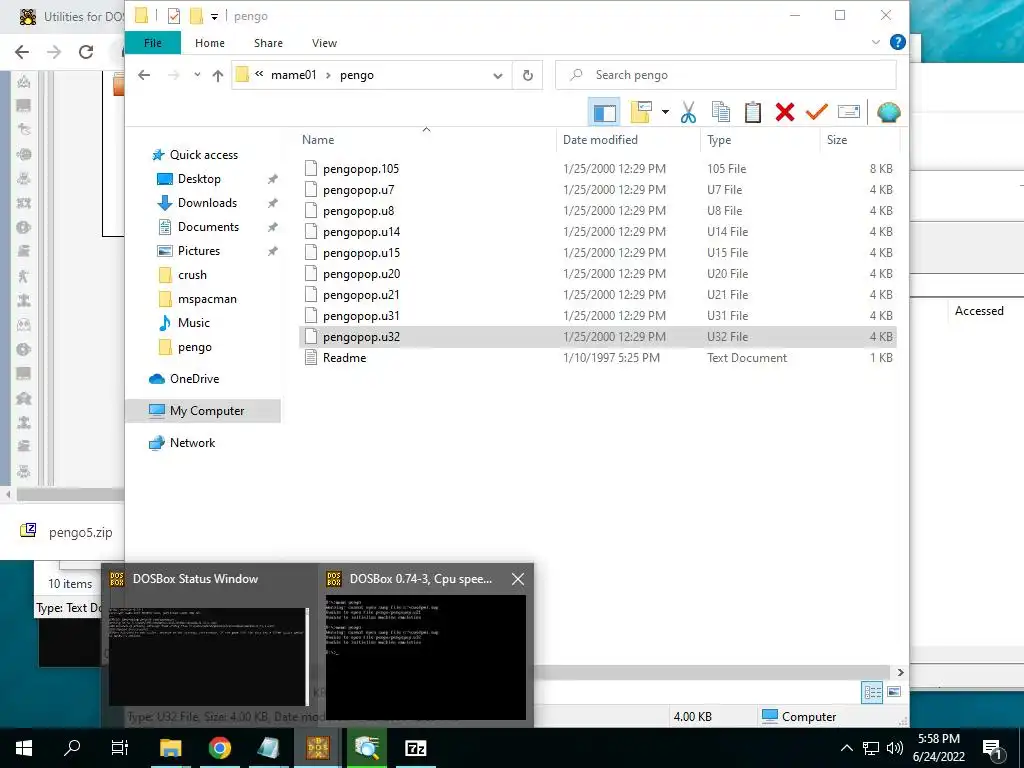Viewport: 1024px width, 768px height.
Task: Select file pengopop.u15
Action: (x=361, y=253)
